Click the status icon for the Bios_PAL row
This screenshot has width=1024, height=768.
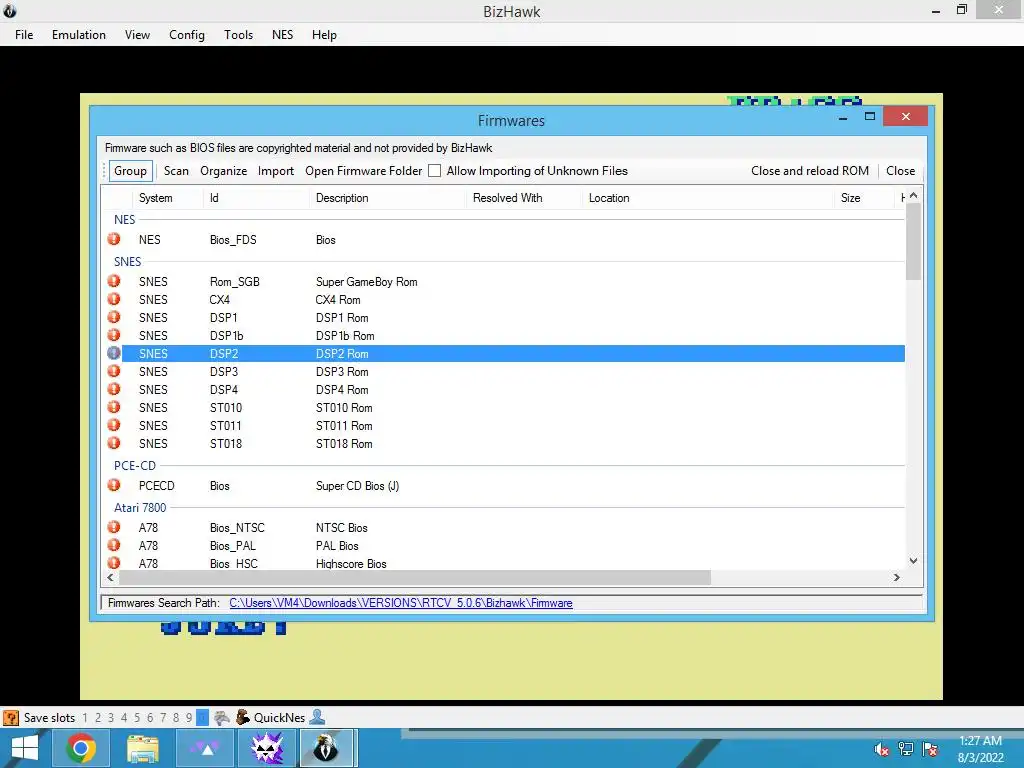(114, 545)
